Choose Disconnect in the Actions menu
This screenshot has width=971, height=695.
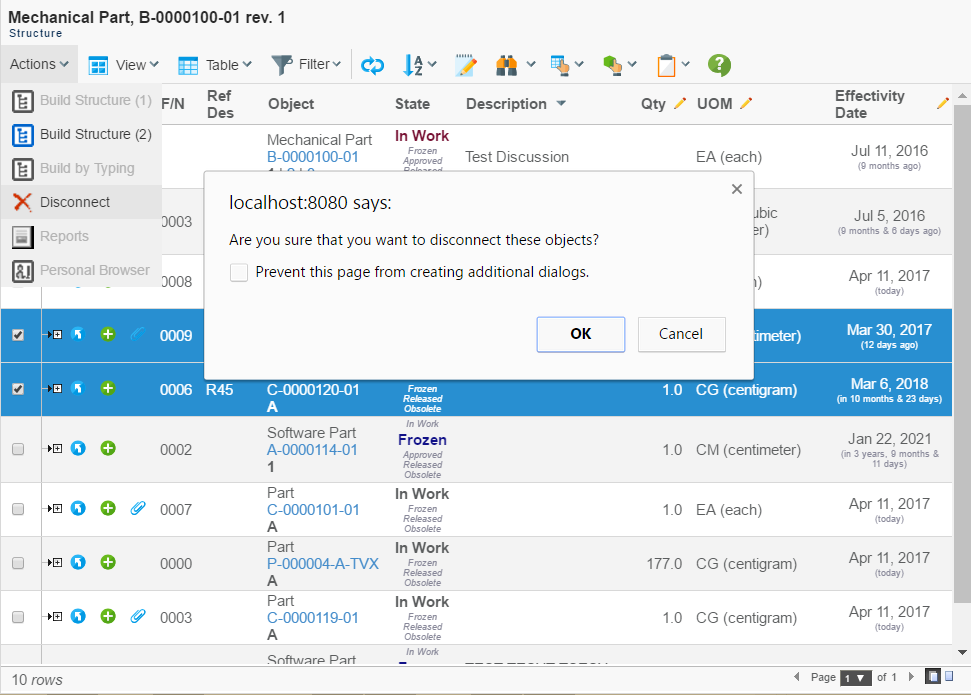(x=75, y=202)
